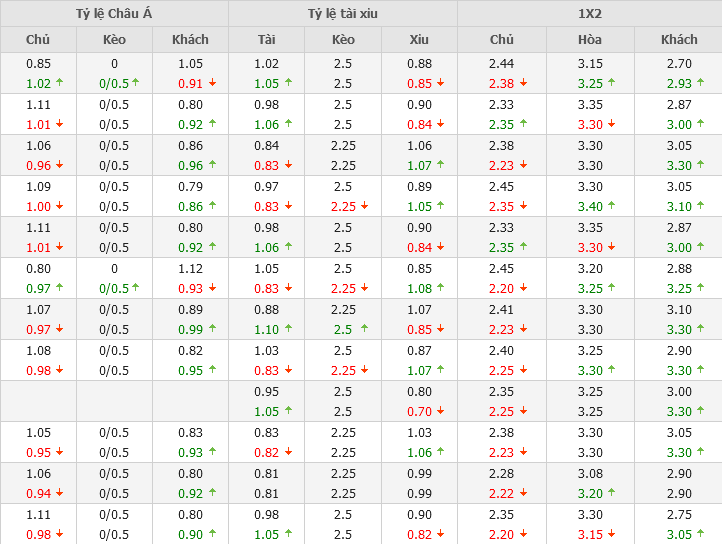This screenshot has width=722, height=544.
Task: Select the 1X2 header
Action: coord(590,13)
